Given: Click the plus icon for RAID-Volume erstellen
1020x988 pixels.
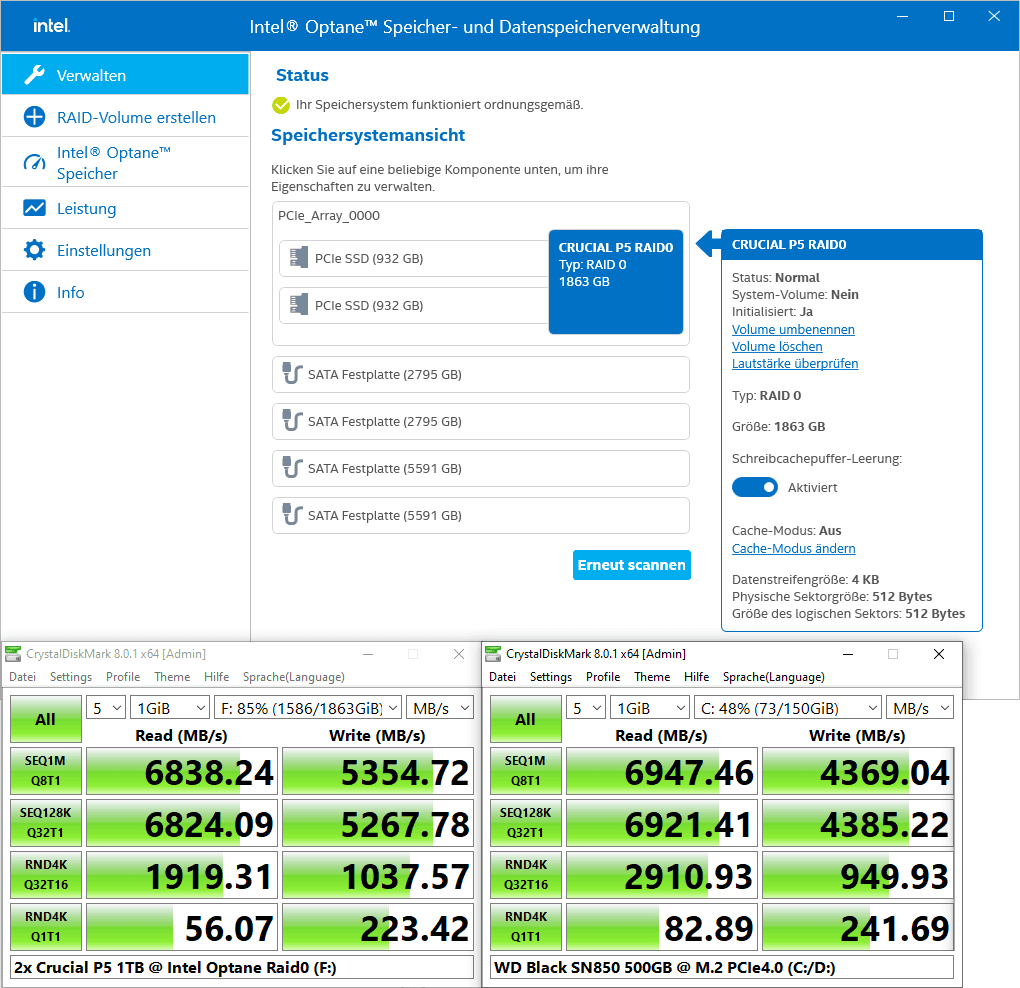Looking at the screenshot, I should pos(34,117).
